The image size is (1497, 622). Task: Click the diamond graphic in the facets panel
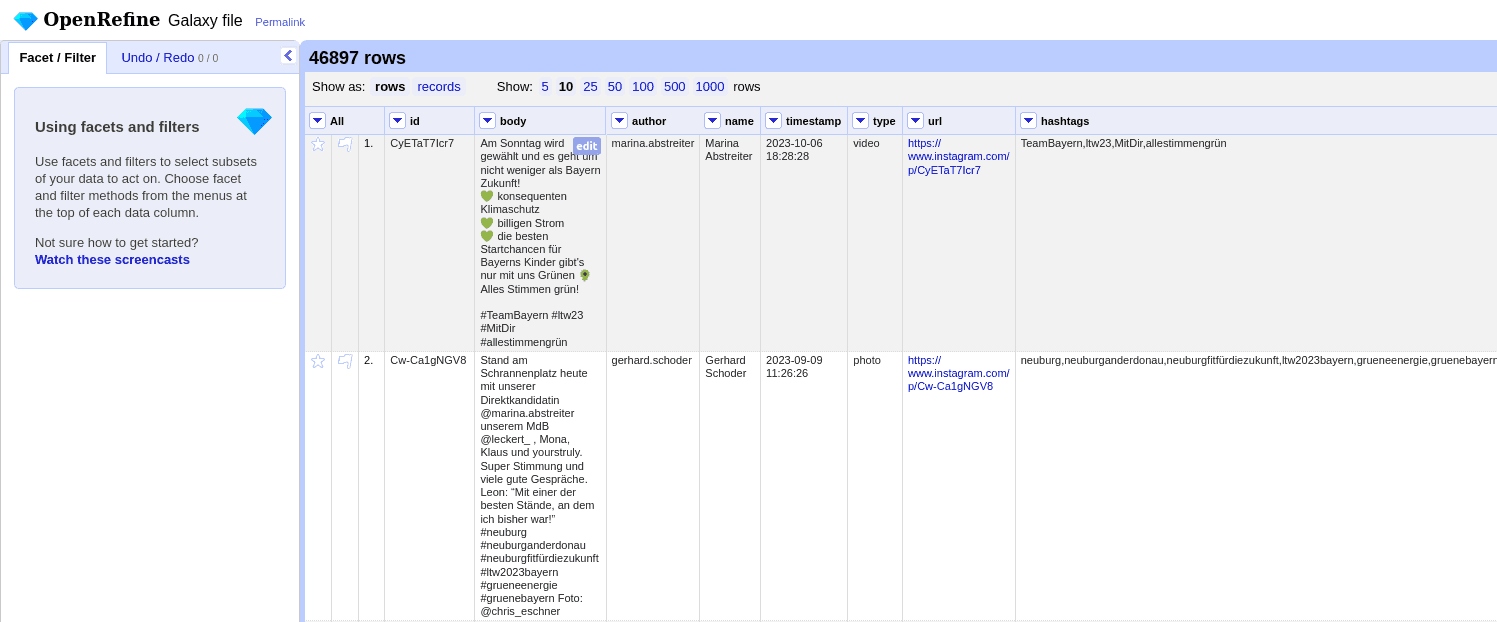pos(254,120)
